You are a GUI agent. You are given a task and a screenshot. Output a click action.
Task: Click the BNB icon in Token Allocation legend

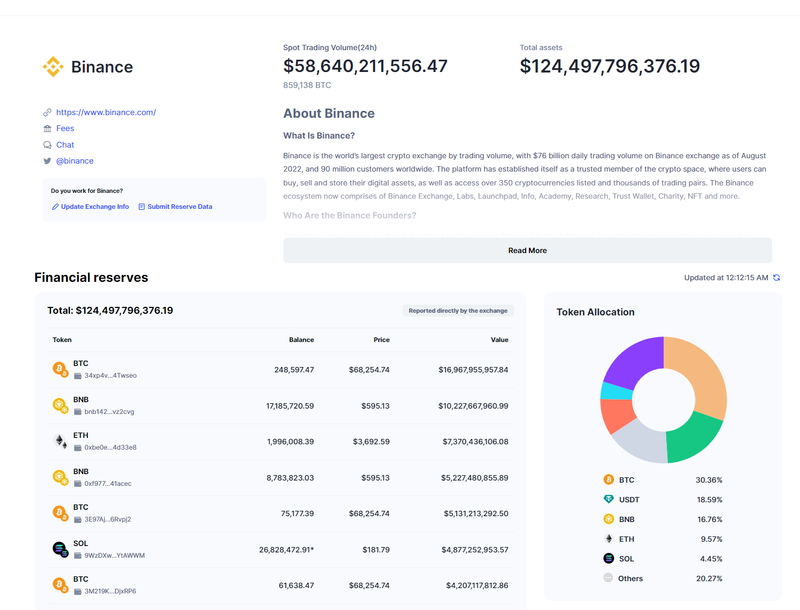point(608,519)
